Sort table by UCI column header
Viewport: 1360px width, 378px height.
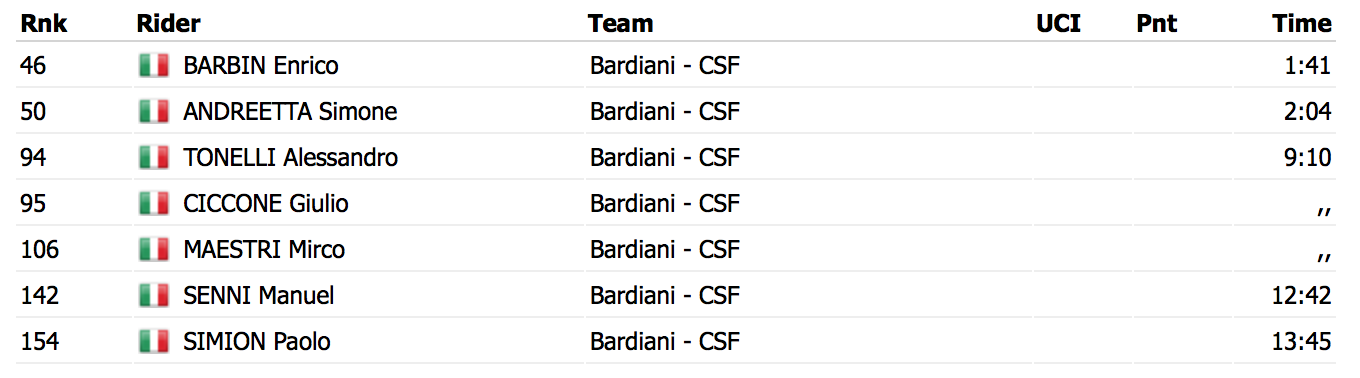click(x=1058, y=23)
